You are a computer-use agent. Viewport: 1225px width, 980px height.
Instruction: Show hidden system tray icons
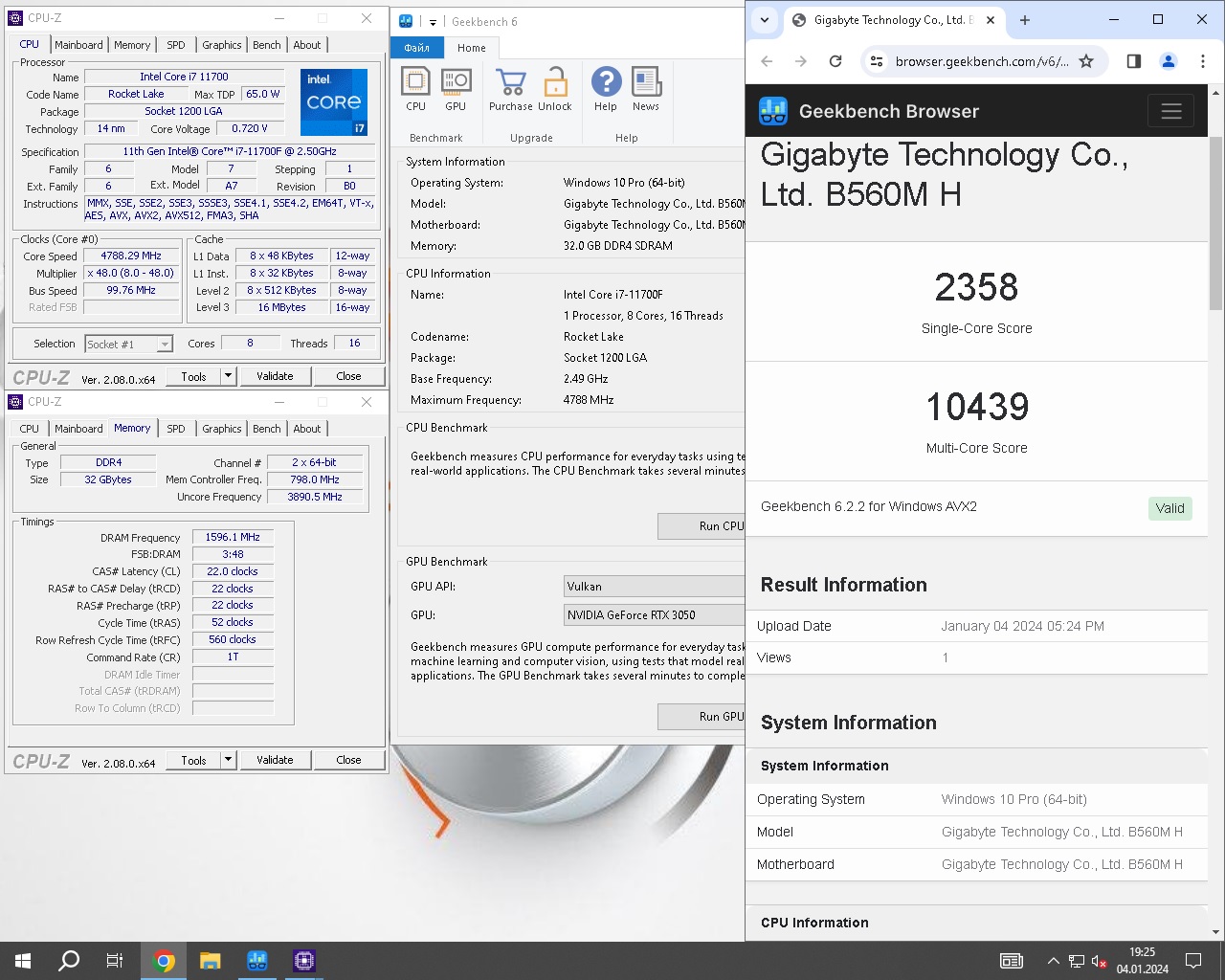1054,961
